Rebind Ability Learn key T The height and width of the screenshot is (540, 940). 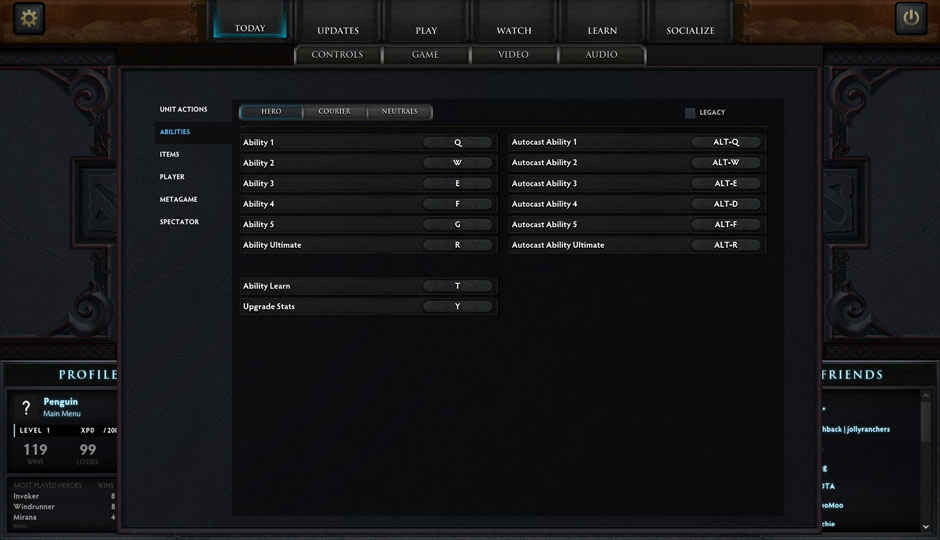click(x=457, y=286)
